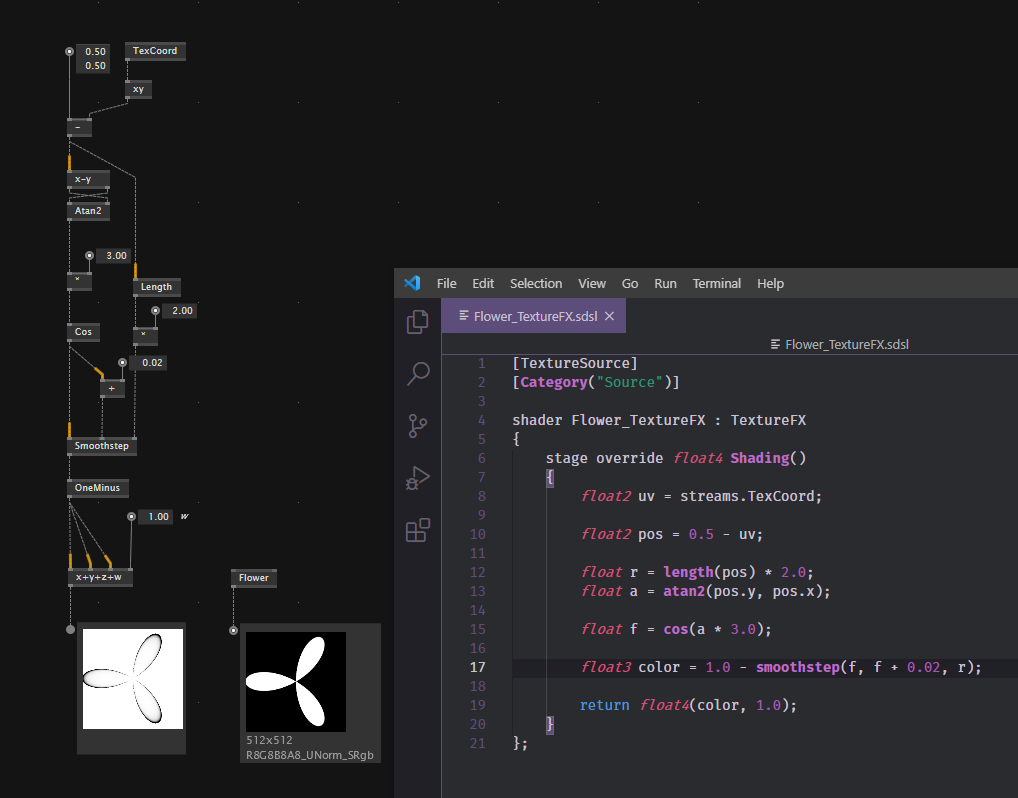
Task: Open the Run menu
Action: tap(665, 284)
